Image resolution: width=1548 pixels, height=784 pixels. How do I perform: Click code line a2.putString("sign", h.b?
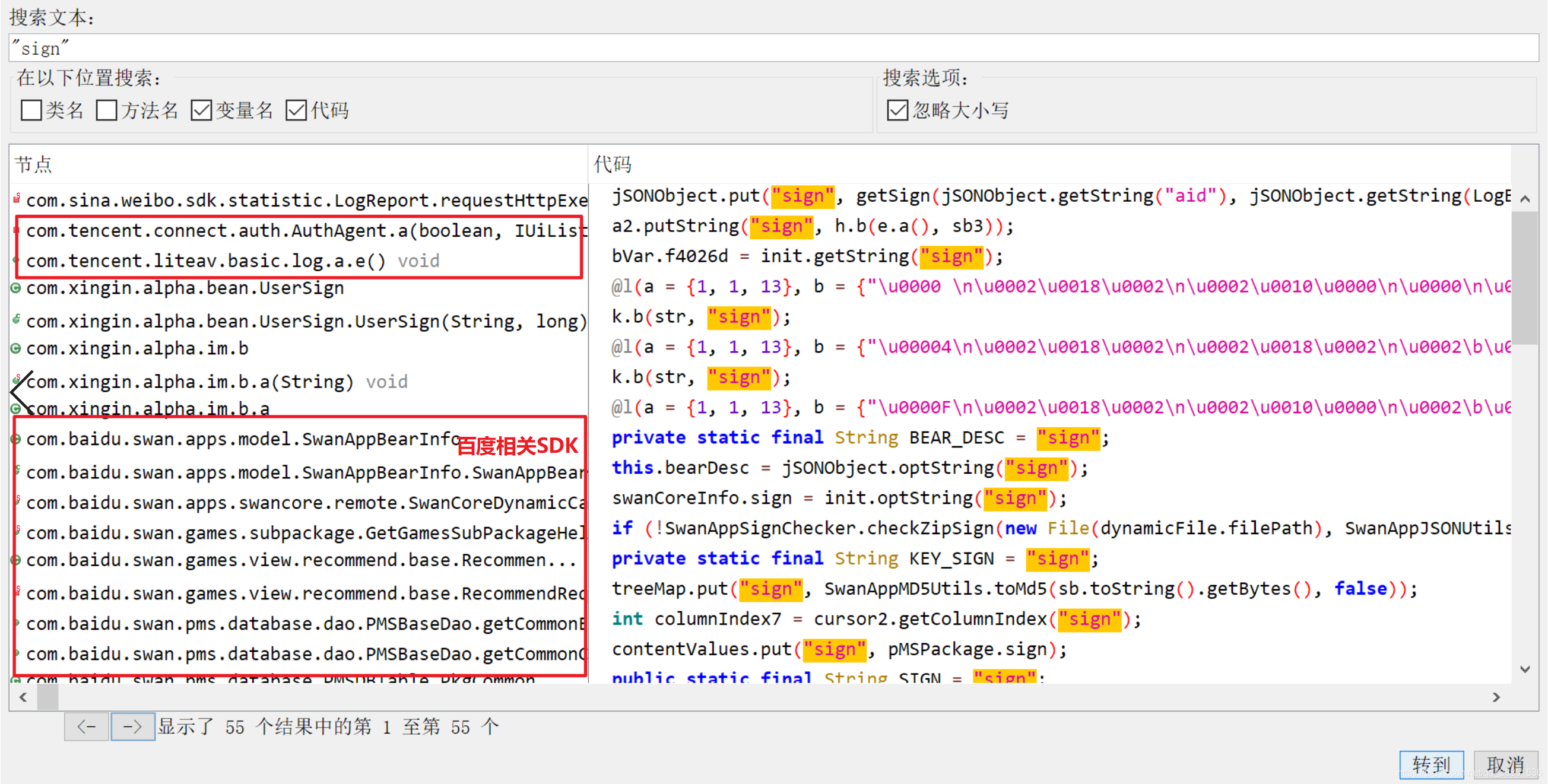[x=813, y=227]
